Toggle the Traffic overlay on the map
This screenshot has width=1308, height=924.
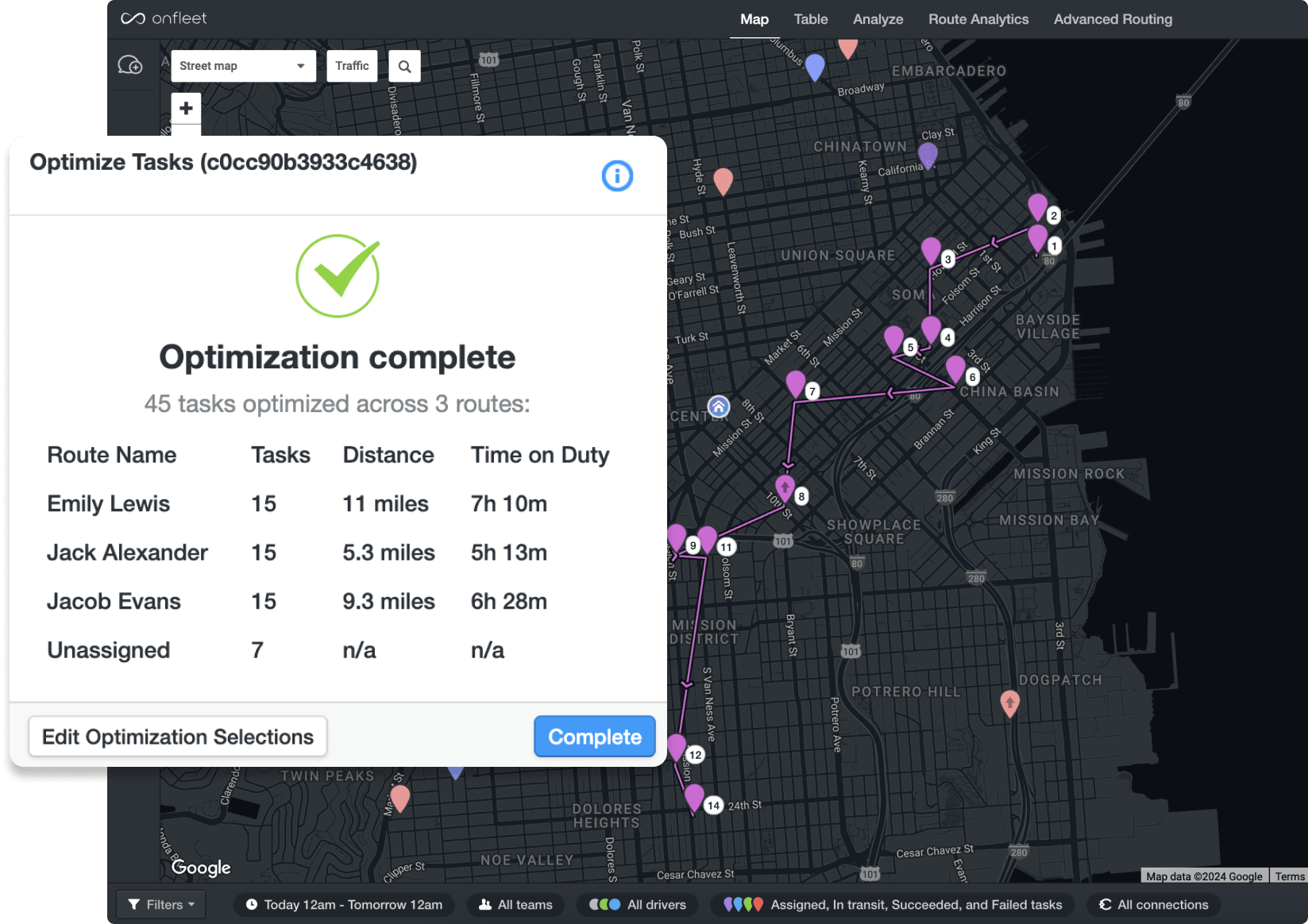pos(352,66)
